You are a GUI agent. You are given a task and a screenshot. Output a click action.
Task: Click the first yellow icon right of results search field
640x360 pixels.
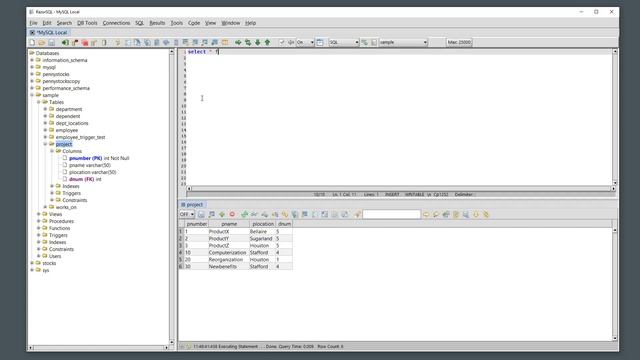pyautogui.click(x=426, y=215)
